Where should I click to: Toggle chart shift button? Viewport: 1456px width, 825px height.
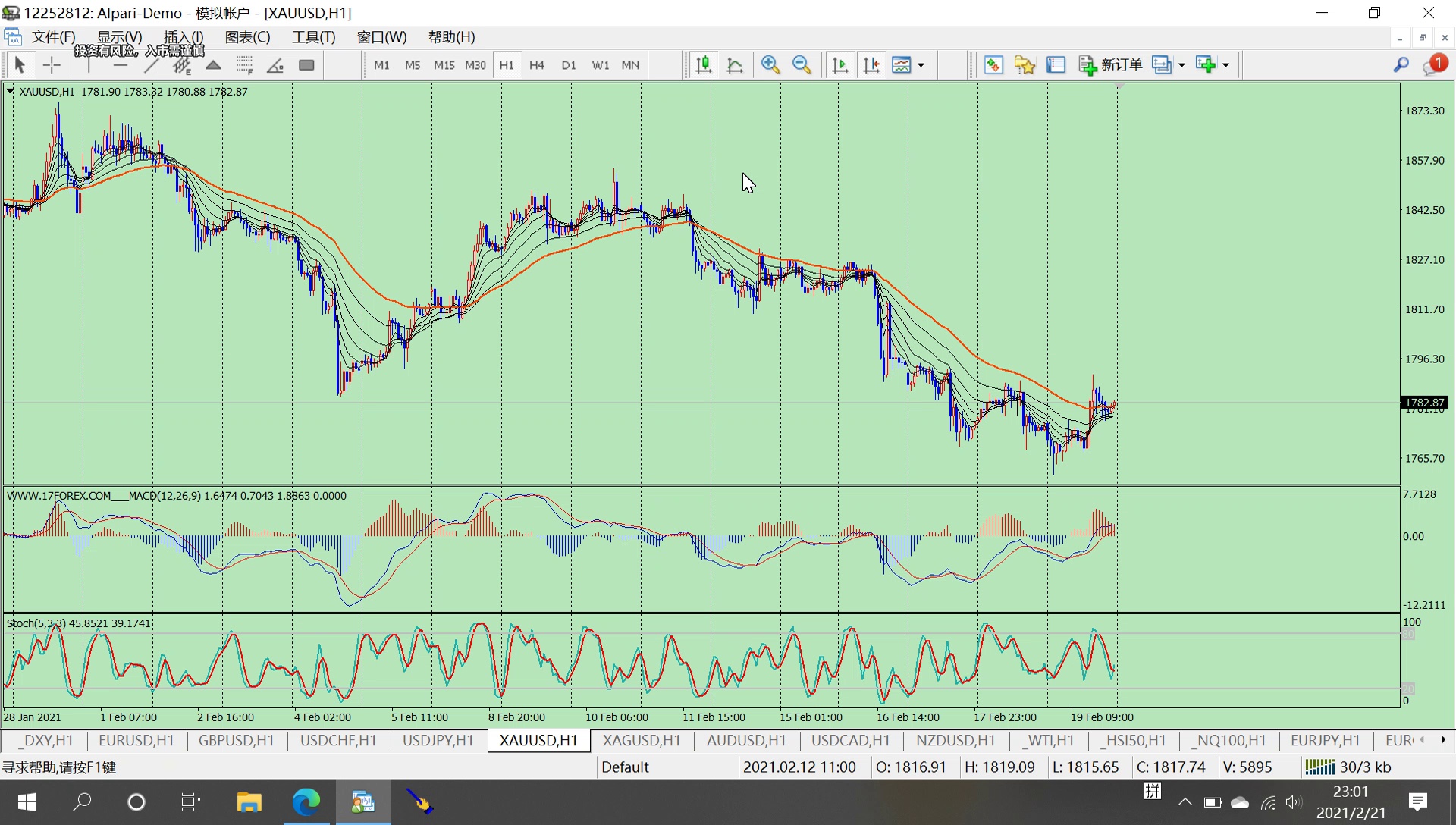[871, 65]
